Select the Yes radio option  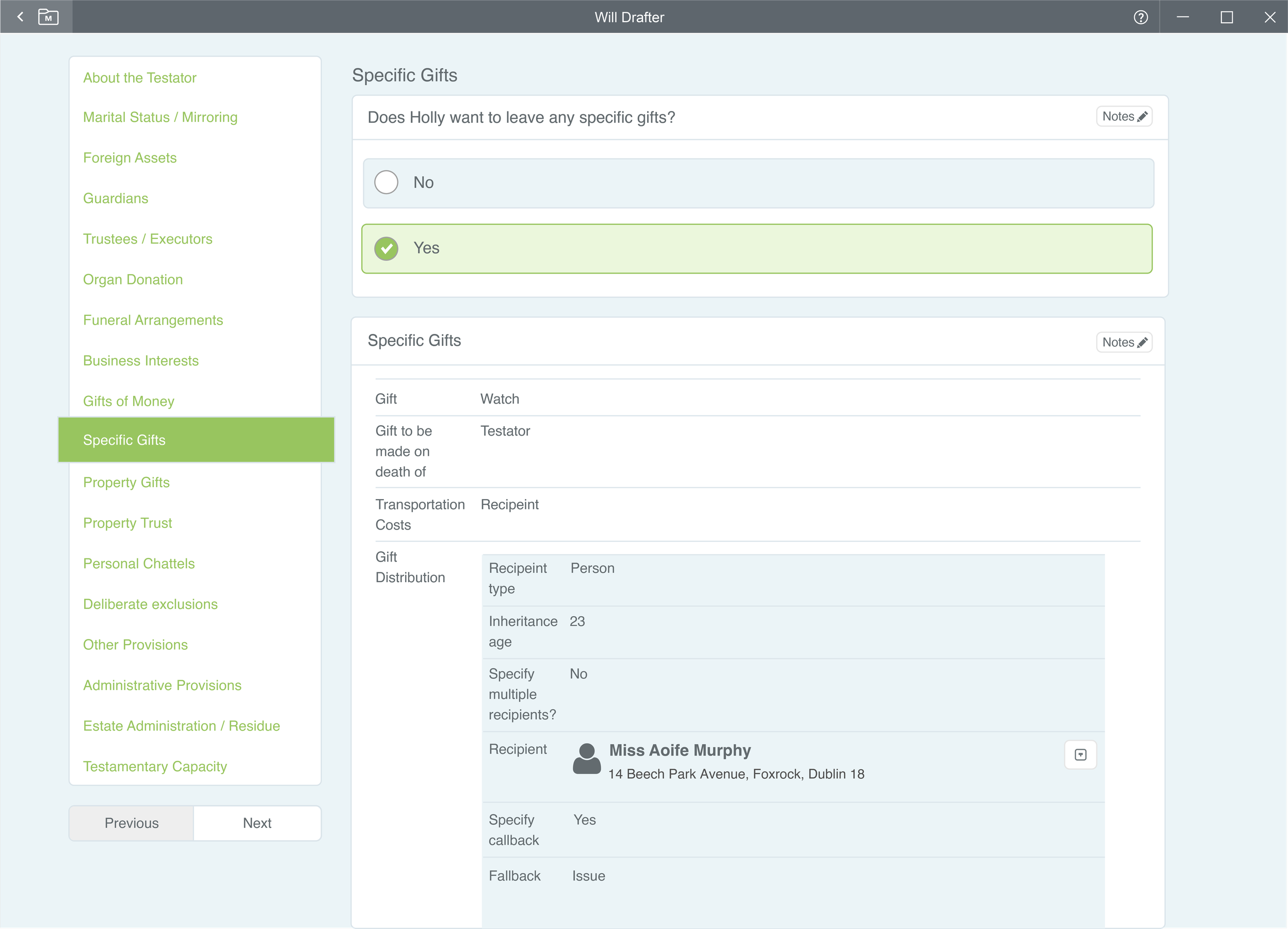pos(386,248)
